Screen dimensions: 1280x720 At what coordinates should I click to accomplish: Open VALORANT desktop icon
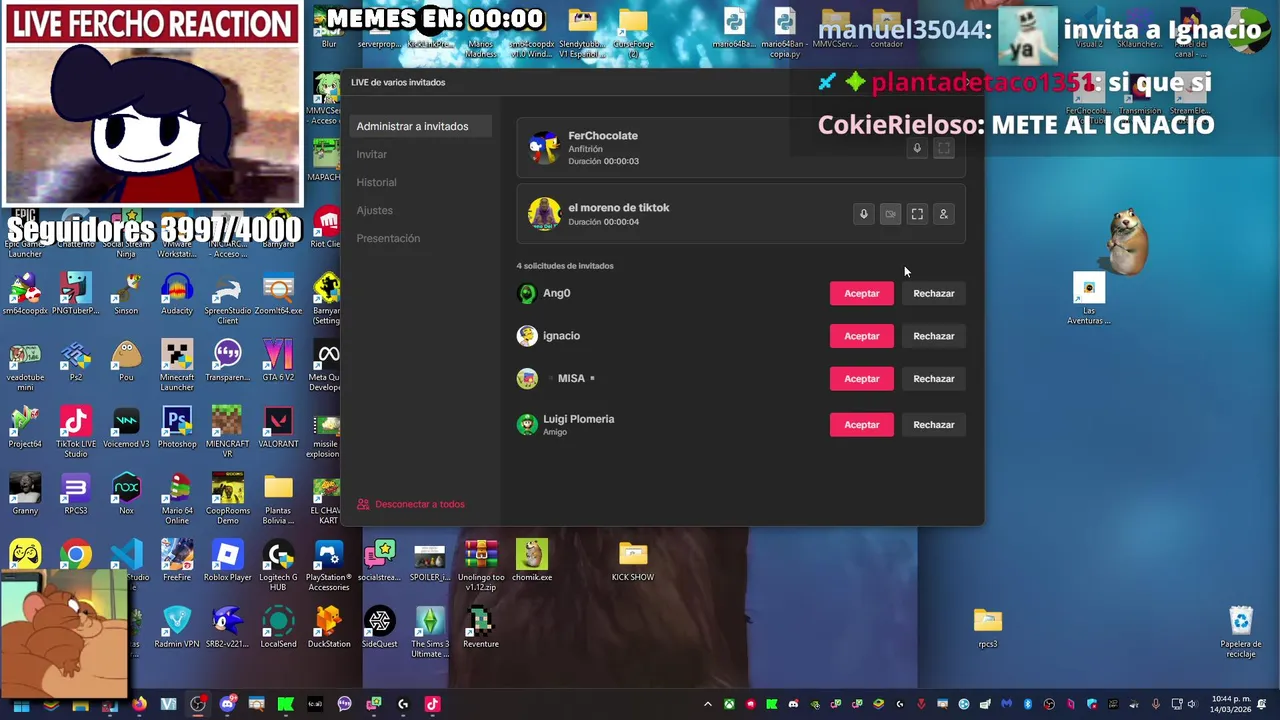click(x=278, y=427)
